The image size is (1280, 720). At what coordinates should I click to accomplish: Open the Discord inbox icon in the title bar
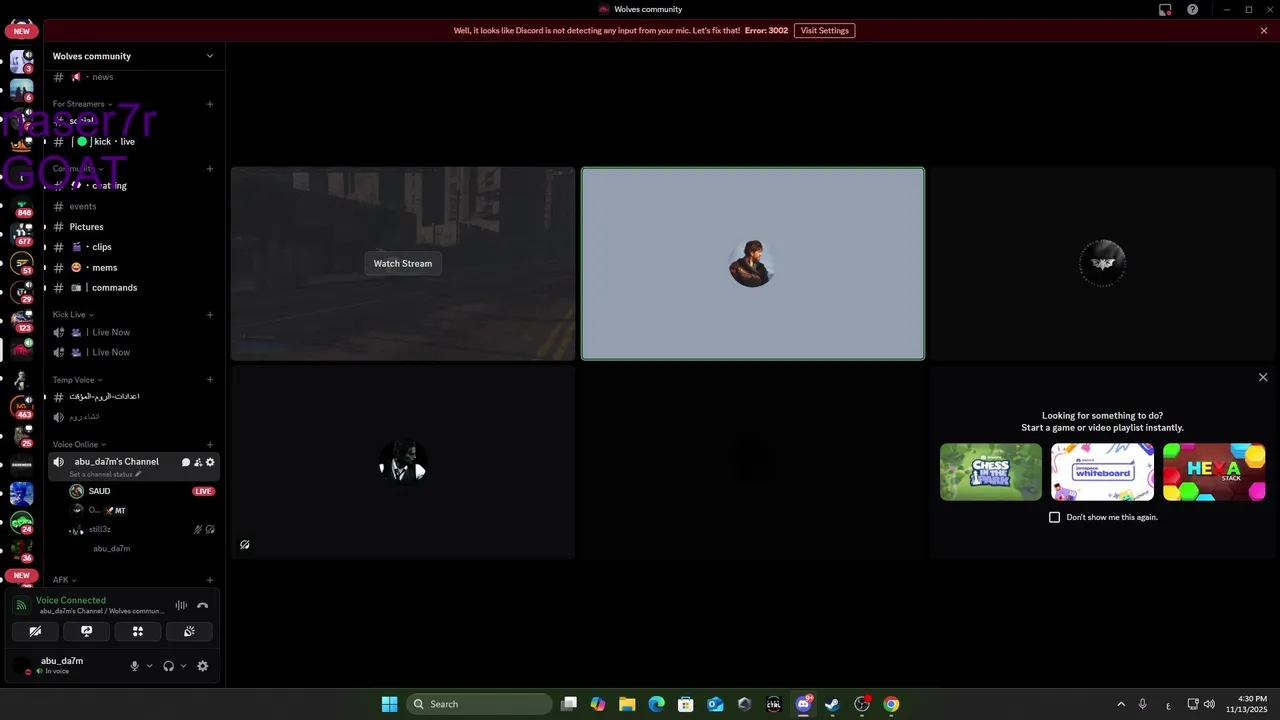[x=1165, y=9]
